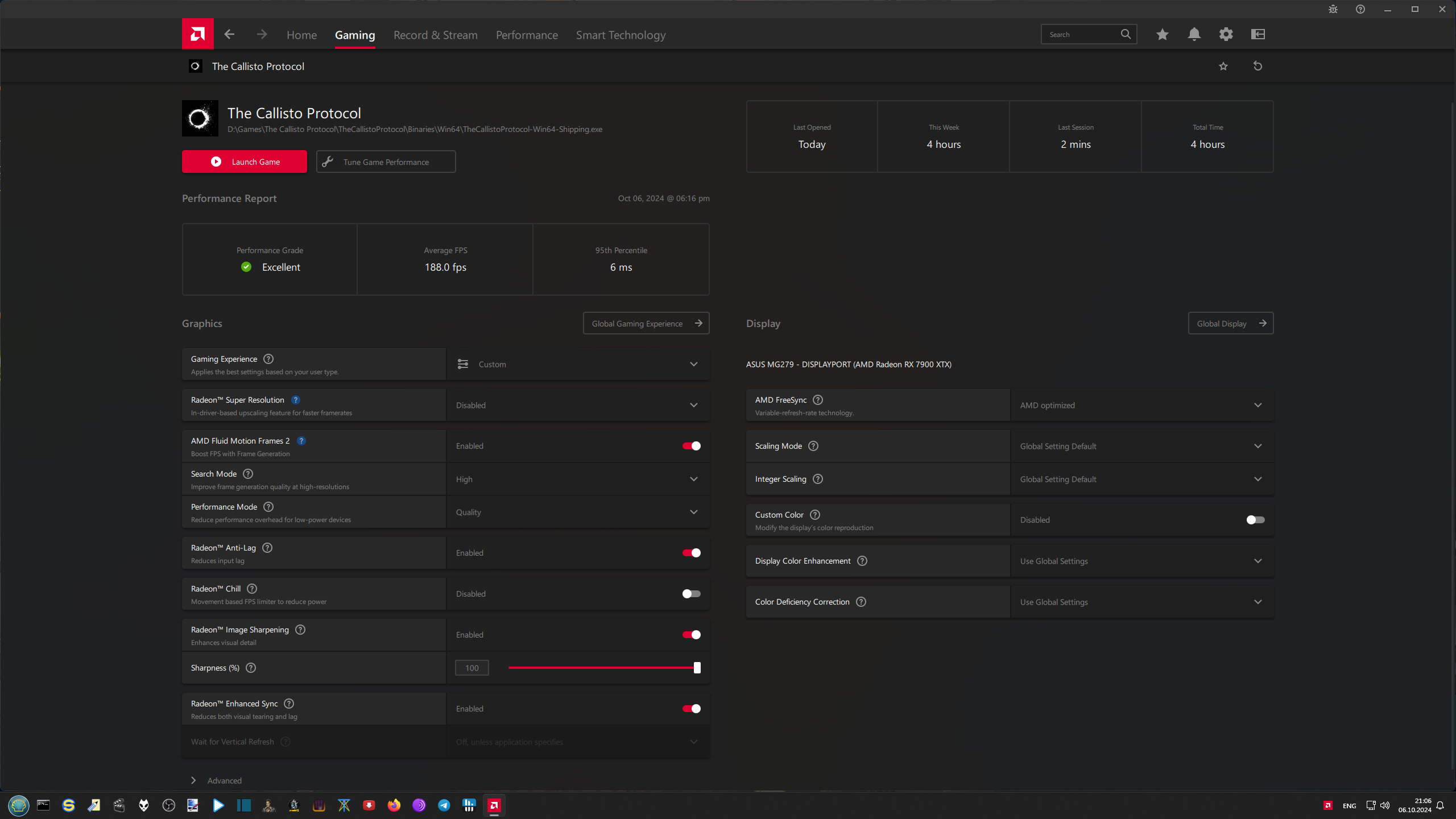1456x819 pixels.
Task: Open the Gaming Experience Custom dropdown
Action: (x=577, y=364)
